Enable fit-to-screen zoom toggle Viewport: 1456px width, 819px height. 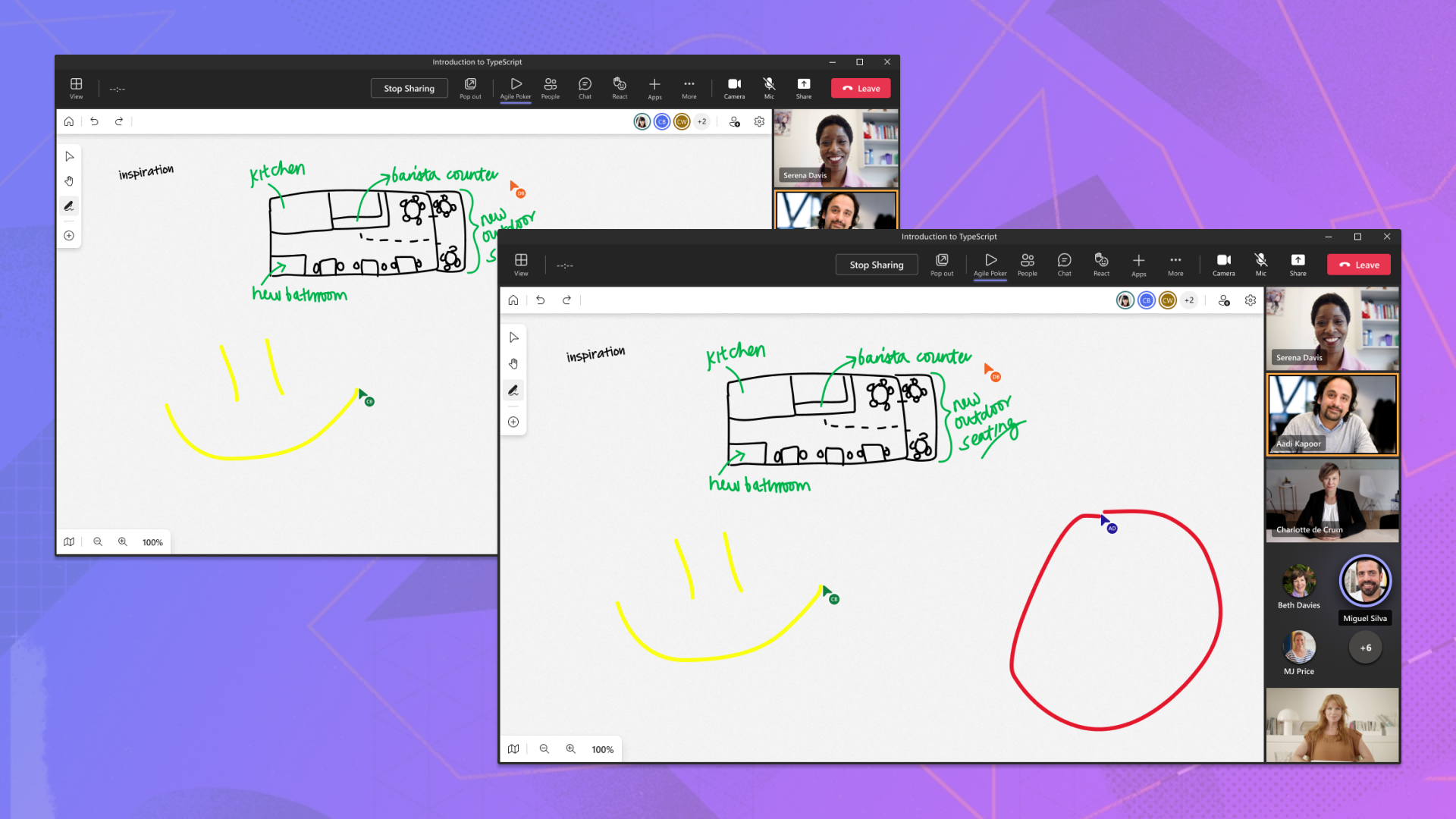[514, 749]
